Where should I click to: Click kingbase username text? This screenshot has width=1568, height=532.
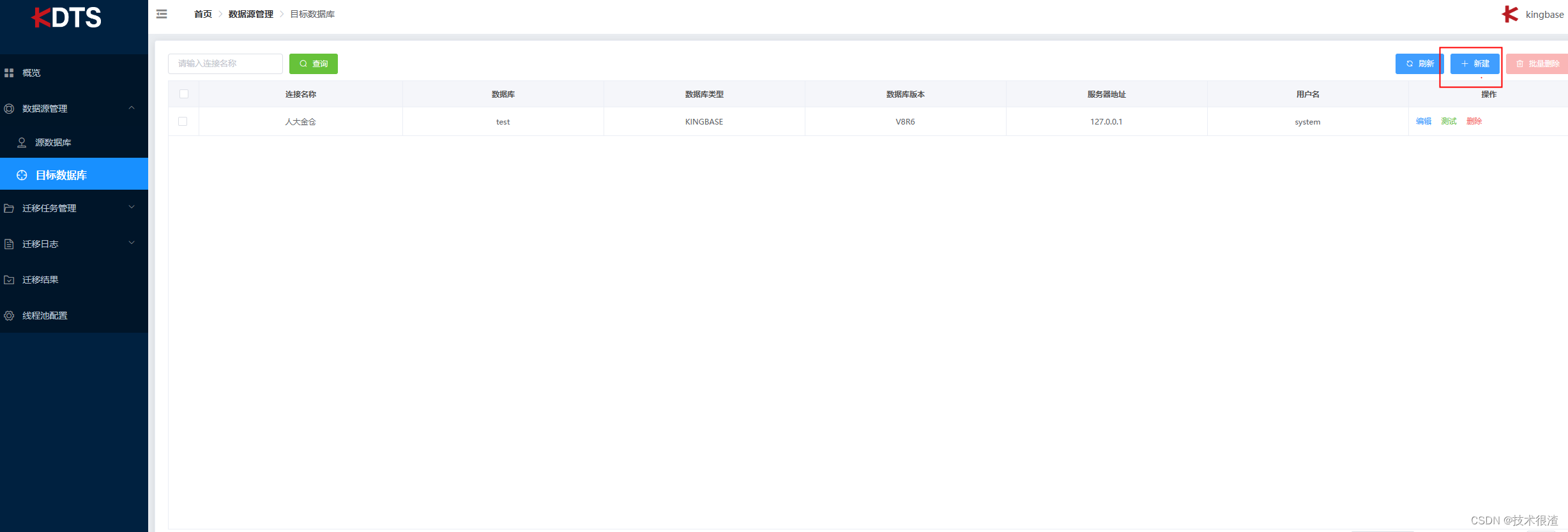click(1544, 15)
